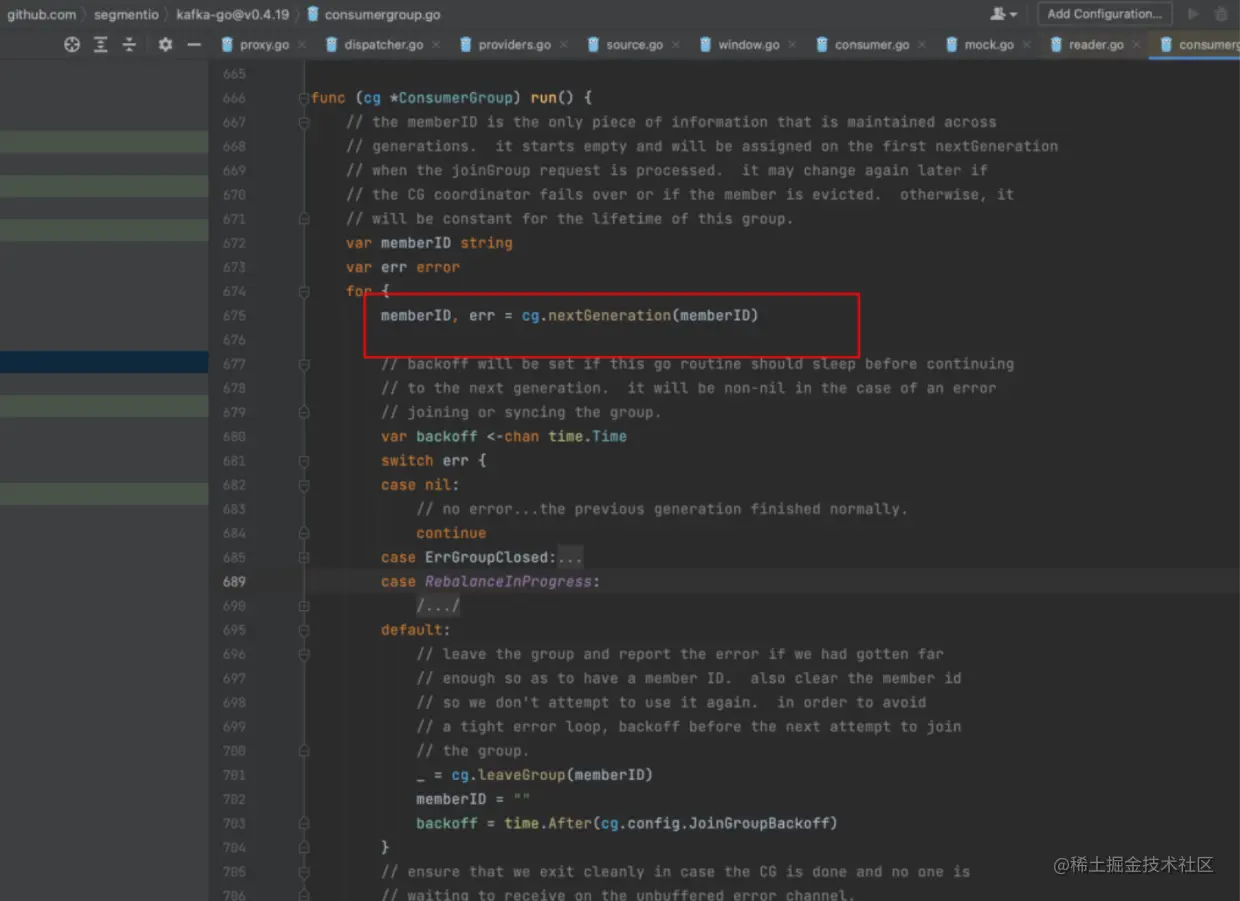Click RebalanceInProgress in case statement
Viewport: 1240px width, 901px height.
click(509, 581)
